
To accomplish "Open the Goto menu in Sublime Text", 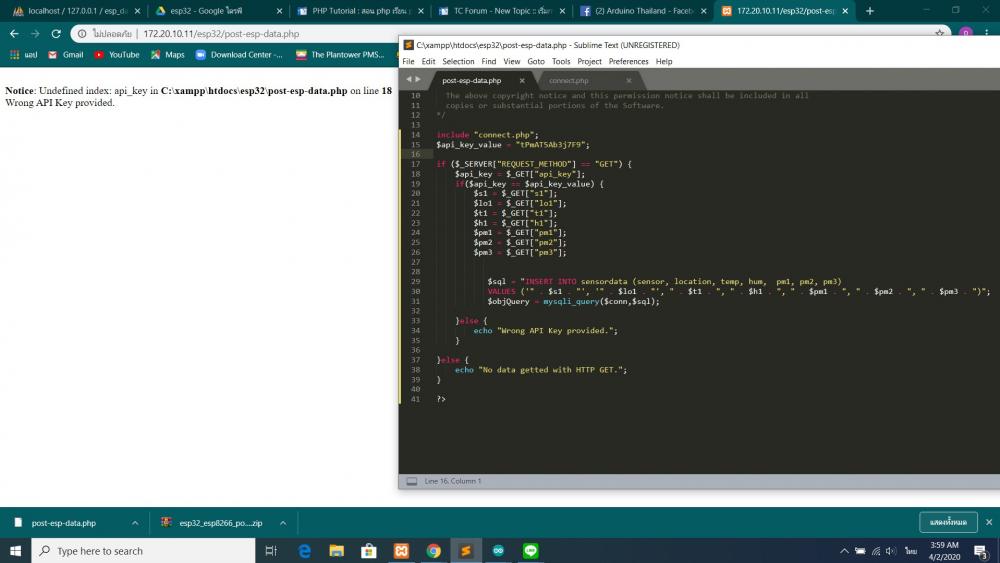I will [536, 62].
